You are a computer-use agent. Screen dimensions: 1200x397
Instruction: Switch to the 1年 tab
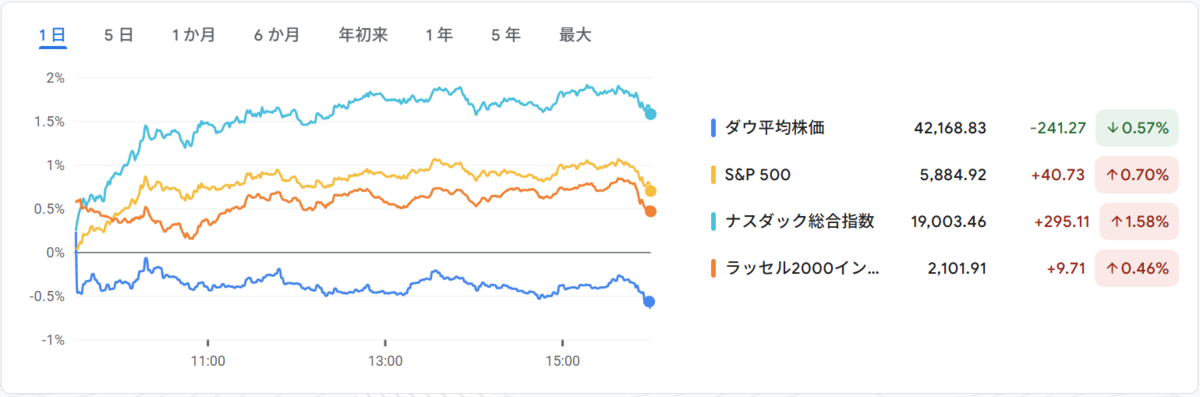438,35
